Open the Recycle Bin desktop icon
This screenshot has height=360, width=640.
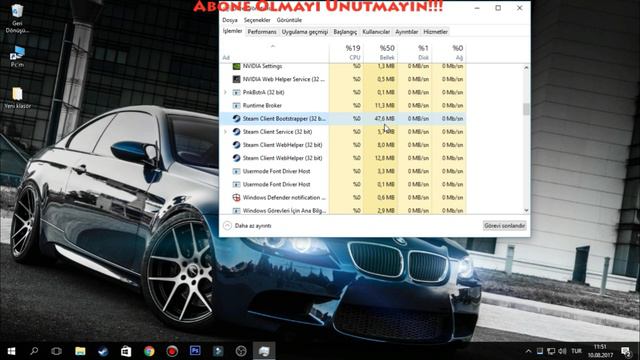click(x=17, y=18)
